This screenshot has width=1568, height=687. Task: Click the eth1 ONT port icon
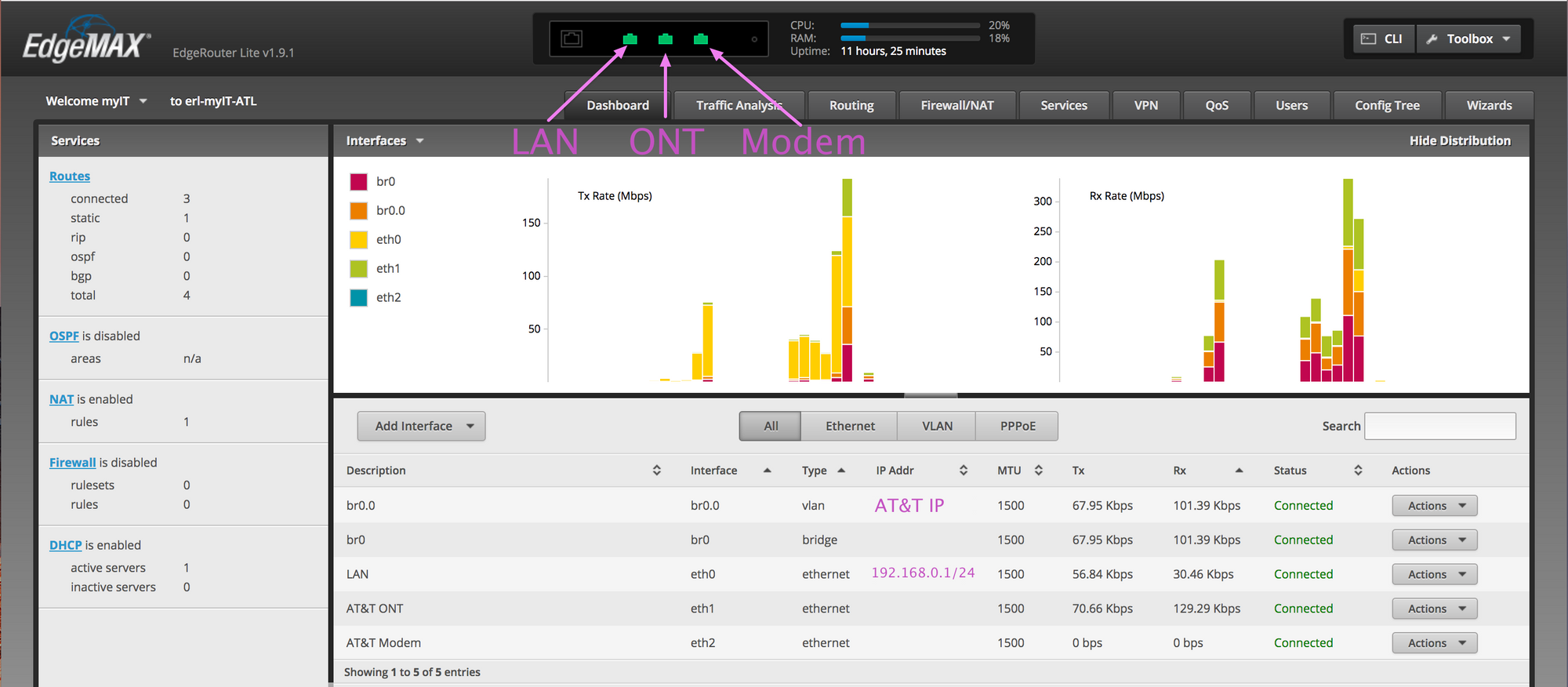tap(665, 39)
